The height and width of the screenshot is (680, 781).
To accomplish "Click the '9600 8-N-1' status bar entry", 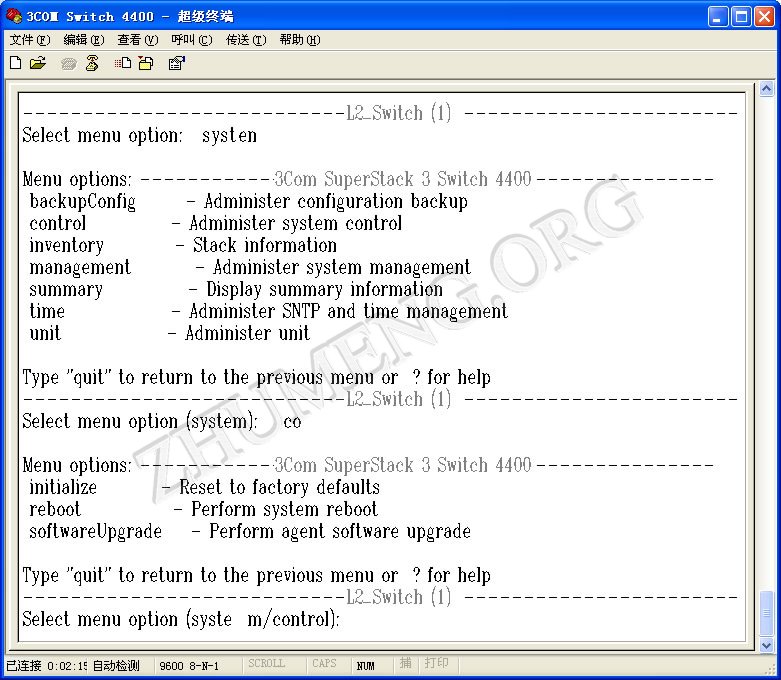I will (189, 666).
